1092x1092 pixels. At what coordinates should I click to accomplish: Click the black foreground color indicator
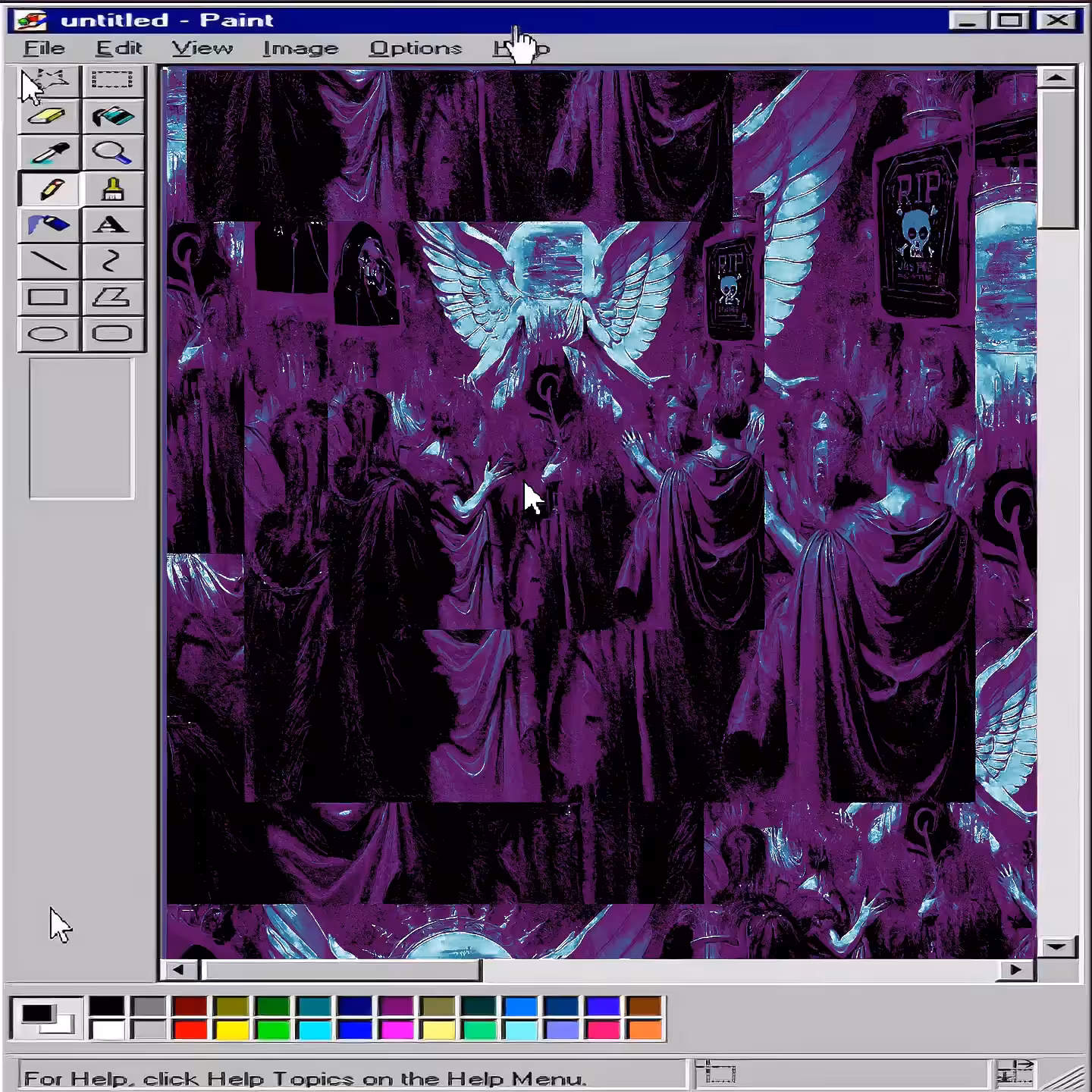pyautogui.click(x=36, y=1013)
